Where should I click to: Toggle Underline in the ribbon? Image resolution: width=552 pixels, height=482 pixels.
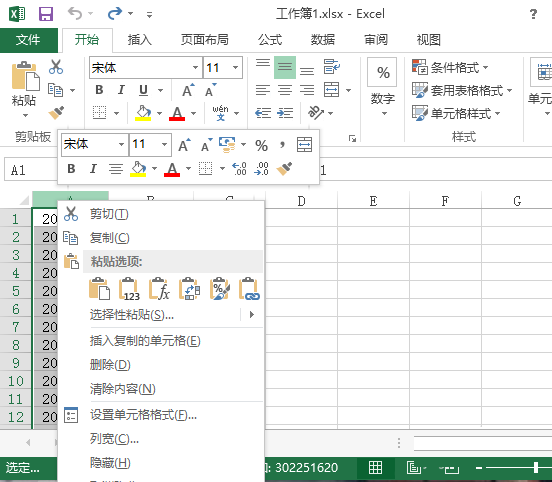[143, 90]
